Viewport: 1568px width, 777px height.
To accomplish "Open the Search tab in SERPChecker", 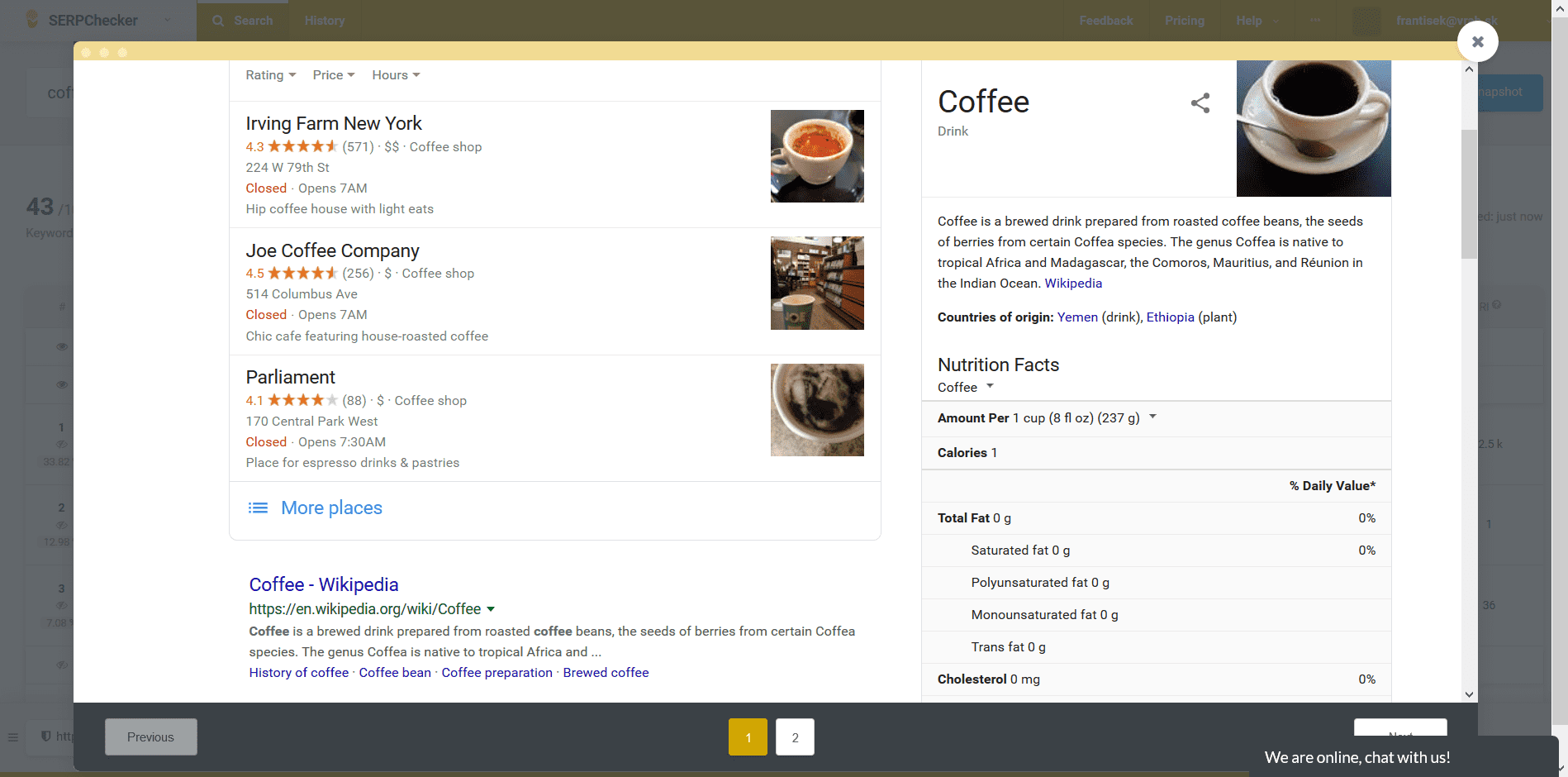I will pos(243,21).
